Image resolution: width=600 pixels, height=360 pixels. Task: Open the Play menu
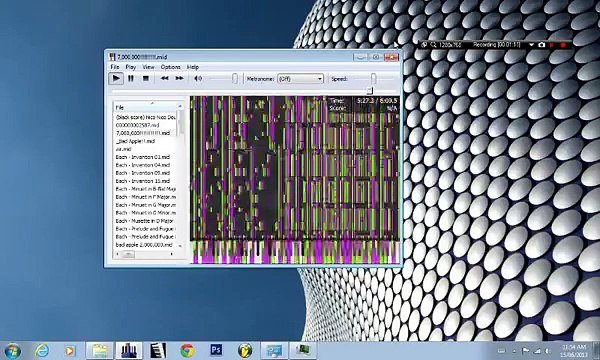[130, 67]
